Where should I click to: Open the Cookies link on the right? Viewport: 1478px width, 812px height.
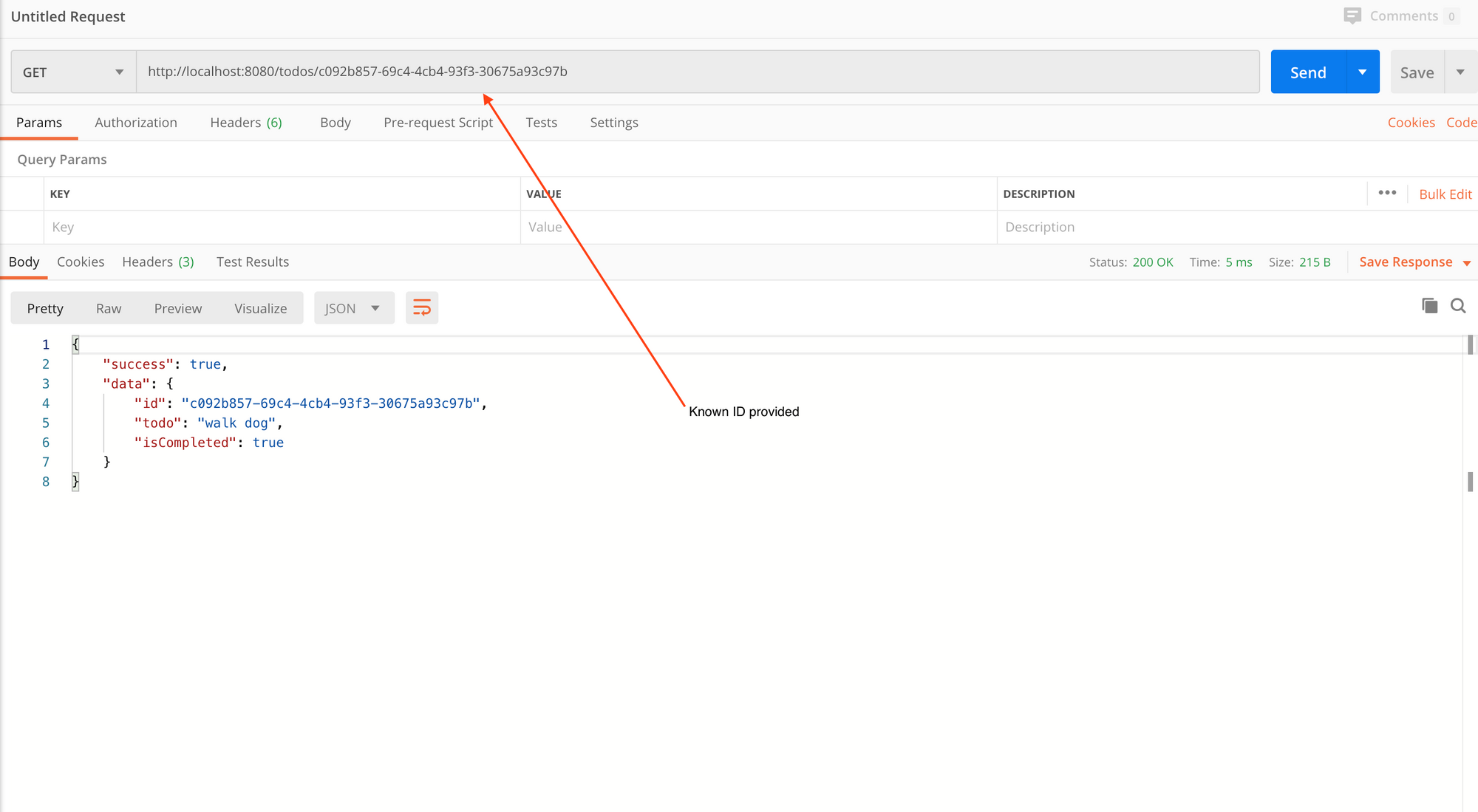[x=1411, y=123]
